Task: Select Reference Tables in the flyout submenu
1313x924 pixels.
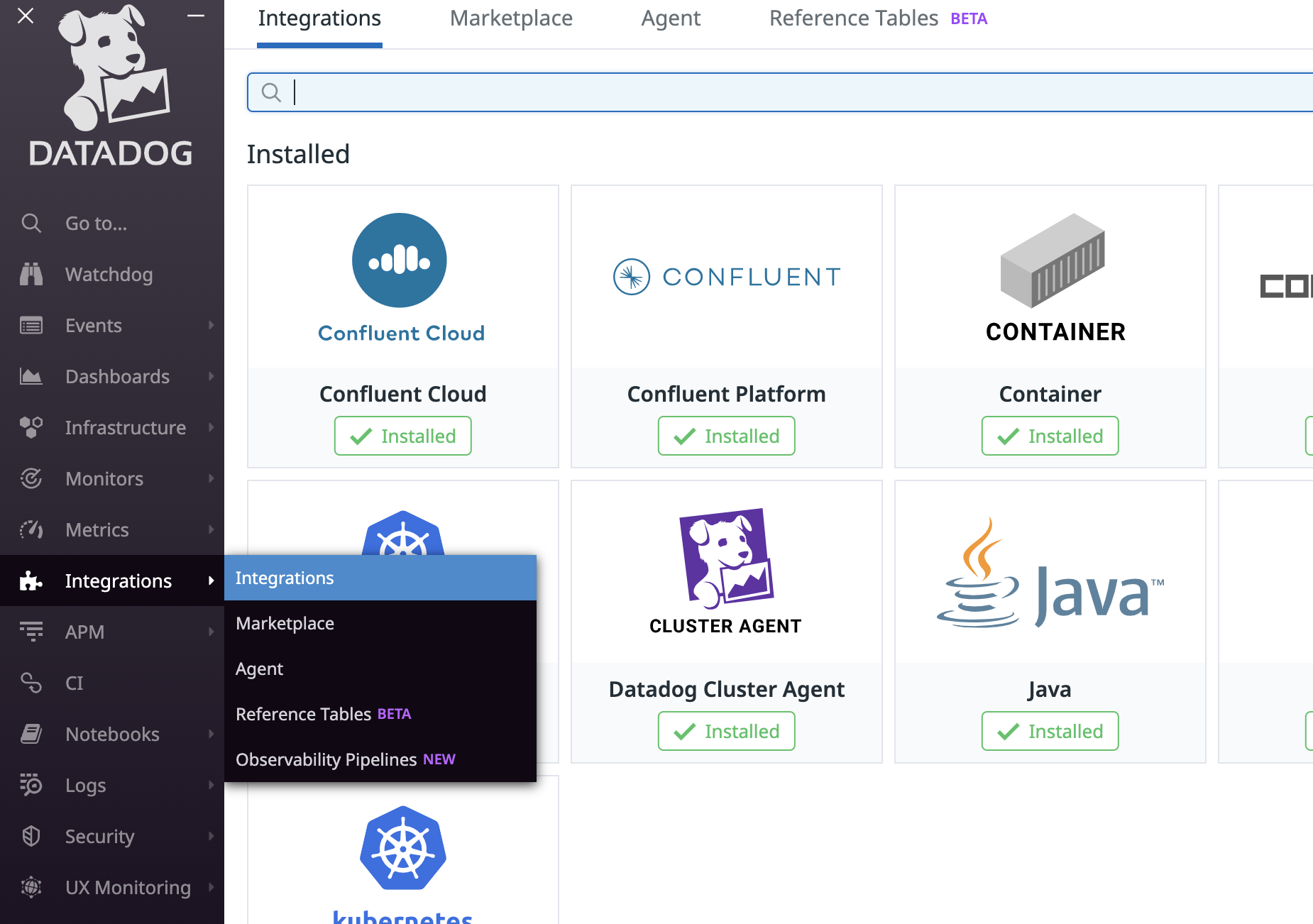Action: tap(380, 714)
